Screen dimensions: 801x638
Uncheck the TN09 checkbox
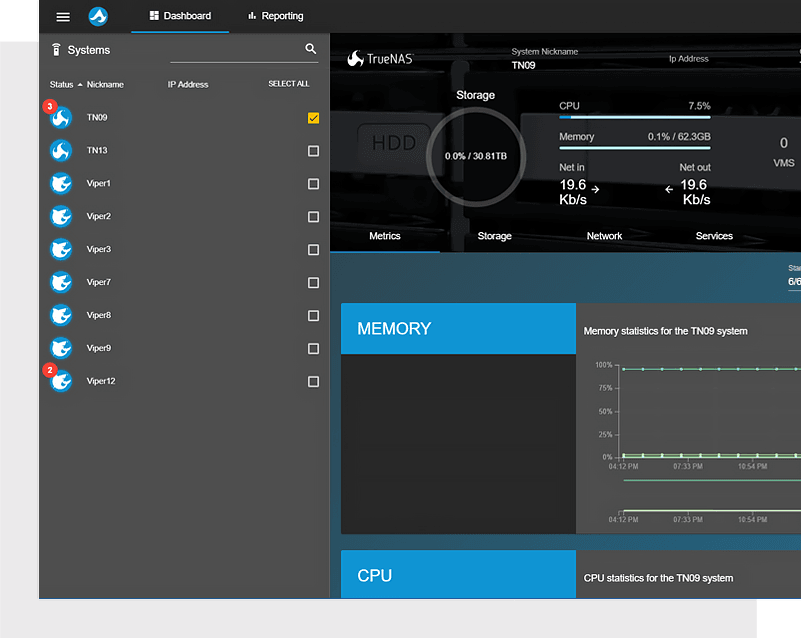click(314, 118)
